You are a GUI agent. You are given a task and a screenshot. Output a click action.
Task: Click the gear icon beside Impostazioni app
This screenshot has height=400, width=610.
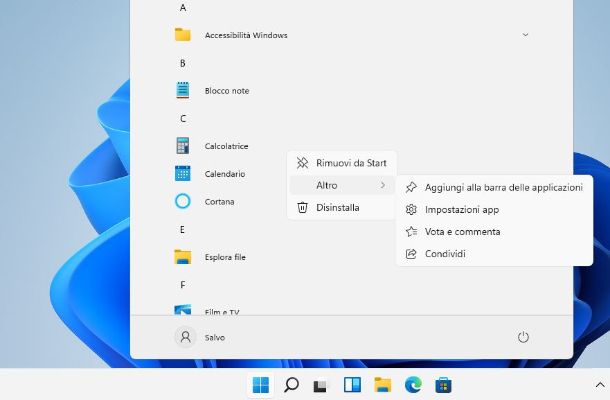tap(411, 210)
